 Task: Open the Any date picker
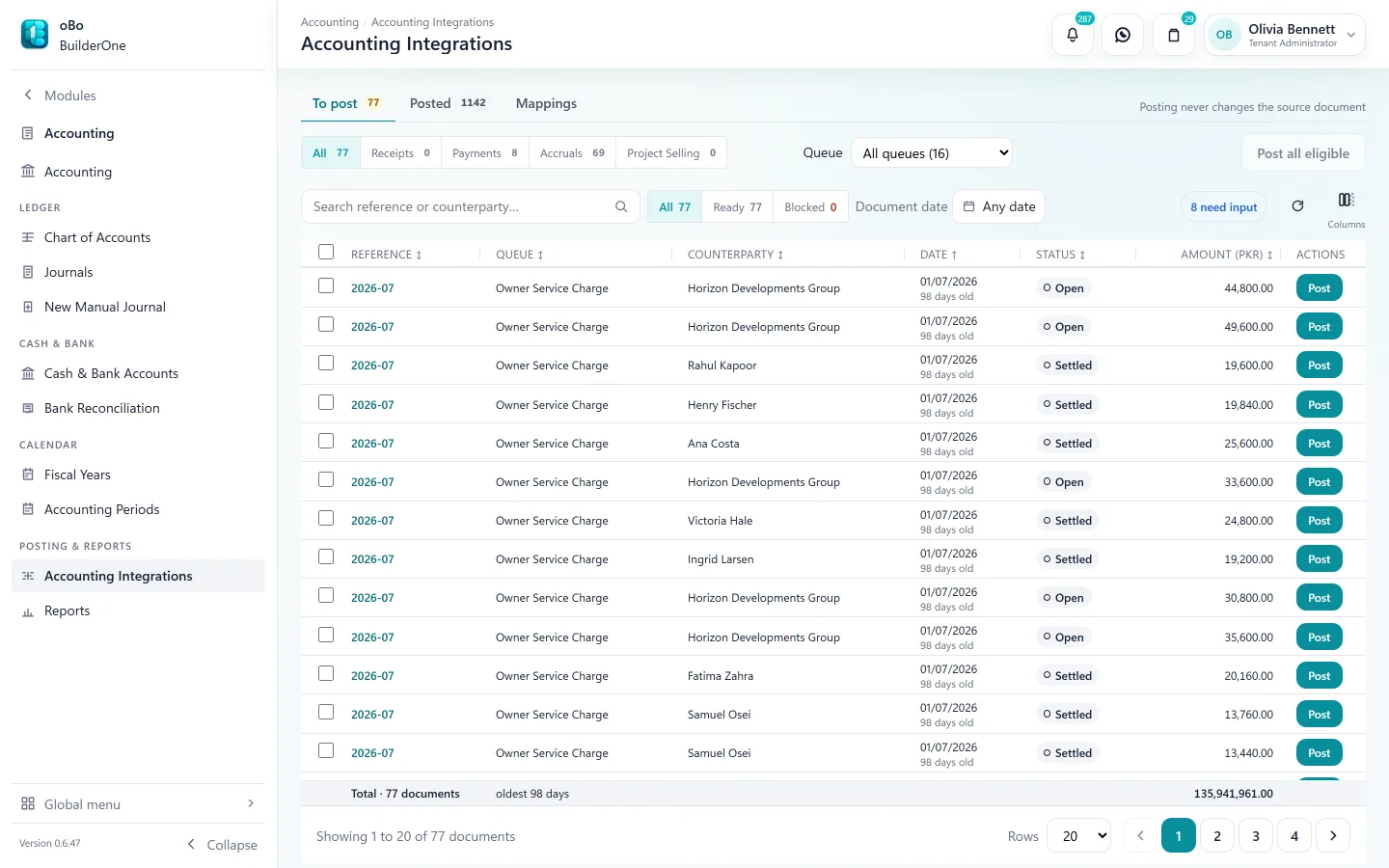click(x=999, y=206)
